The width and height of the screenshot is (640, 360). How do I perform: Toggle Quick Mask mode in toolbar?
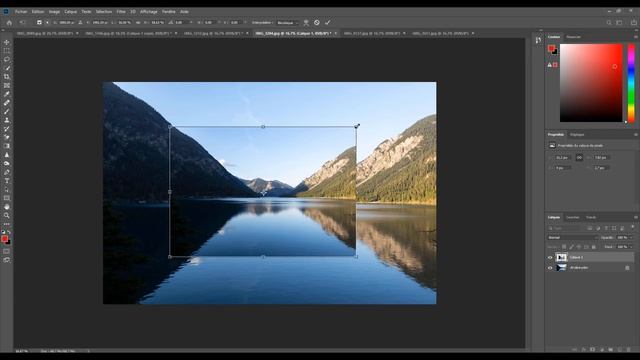pyautogui.click(x=7, y=251)
